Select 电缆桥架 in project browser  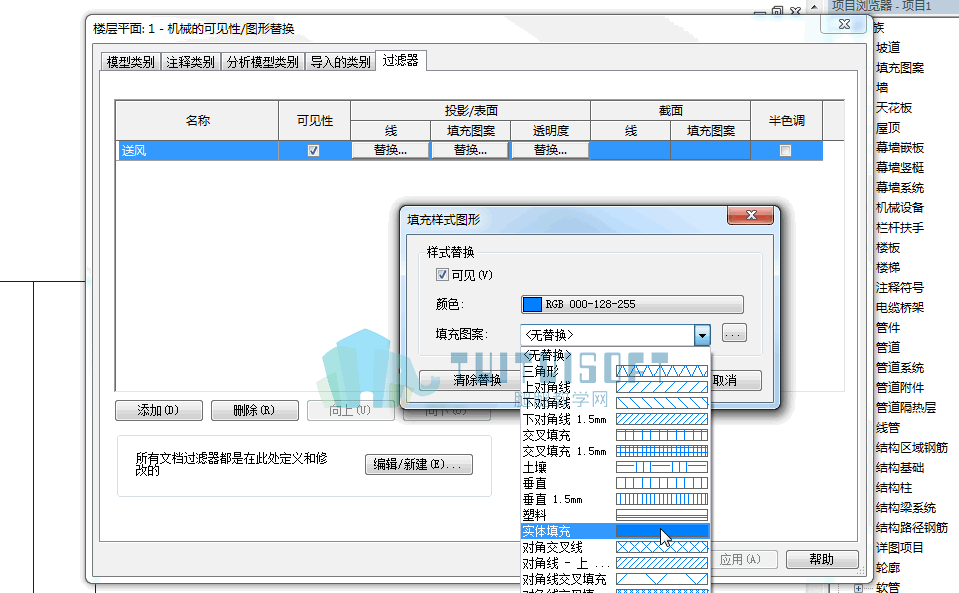click(900, 308)
